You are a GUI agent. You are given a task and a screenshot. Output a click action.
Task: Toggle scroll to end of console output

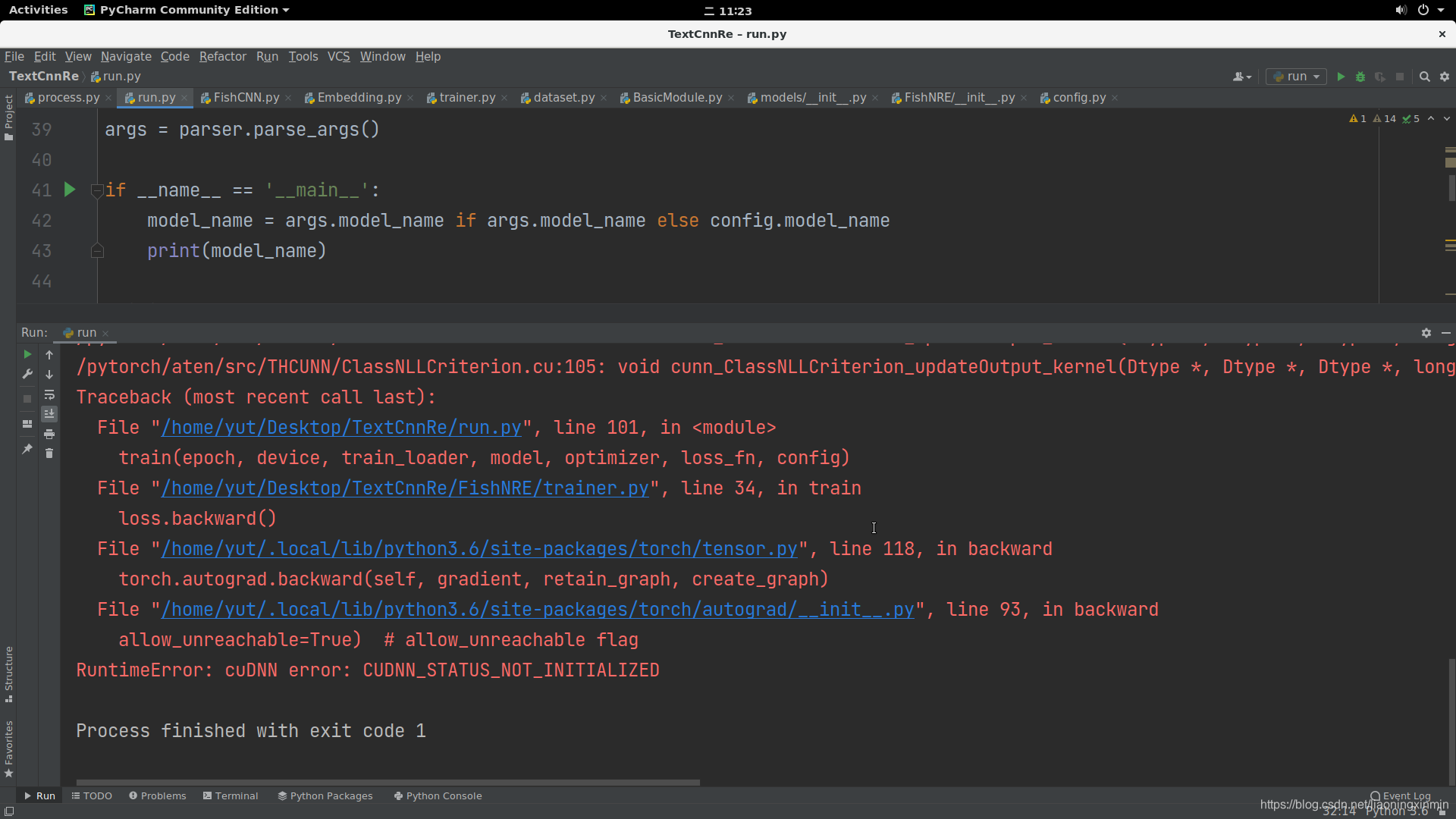coord(49,414)
